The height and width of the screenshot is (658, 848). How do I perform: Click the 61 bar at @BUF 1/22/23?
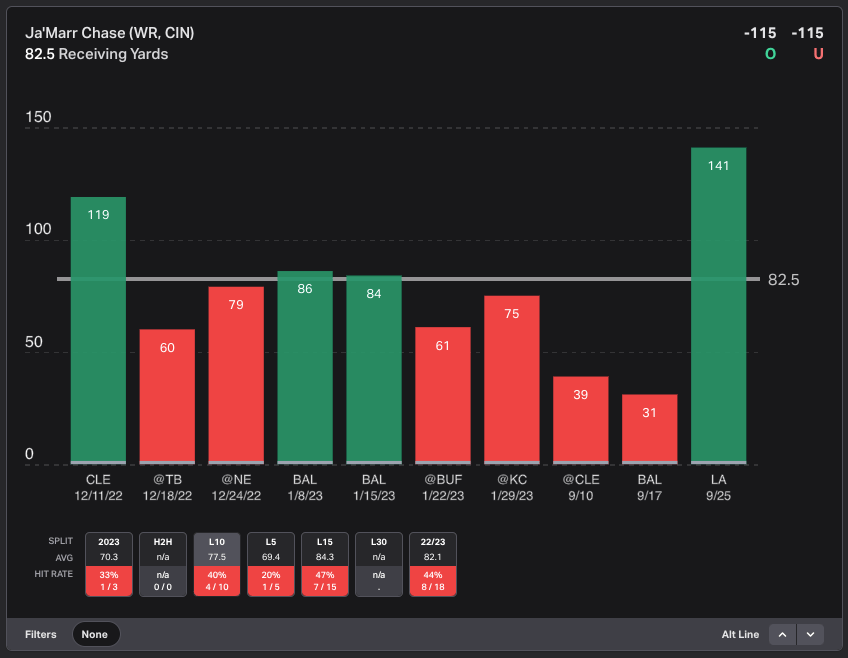pos(443,396)
